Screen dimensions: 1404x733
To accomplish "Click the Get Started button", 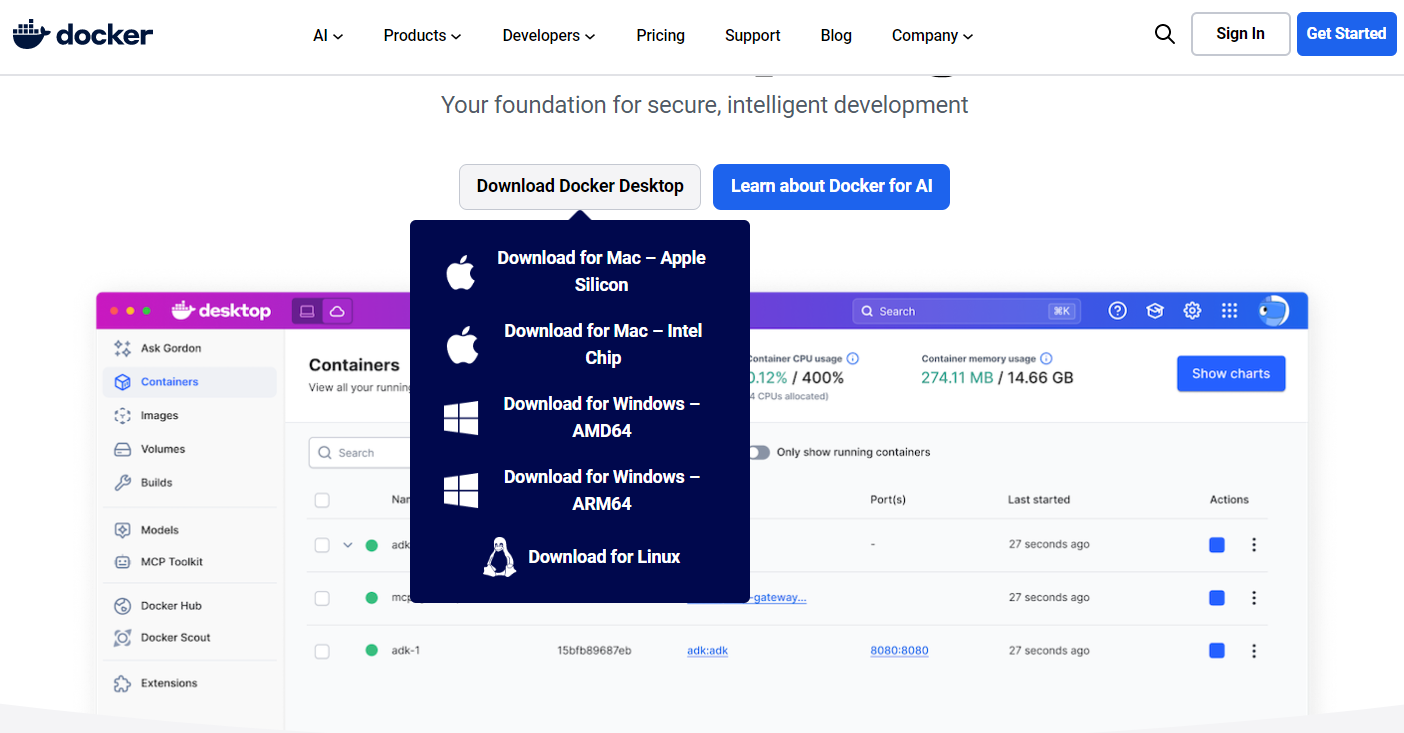I will coord(1346,34).
